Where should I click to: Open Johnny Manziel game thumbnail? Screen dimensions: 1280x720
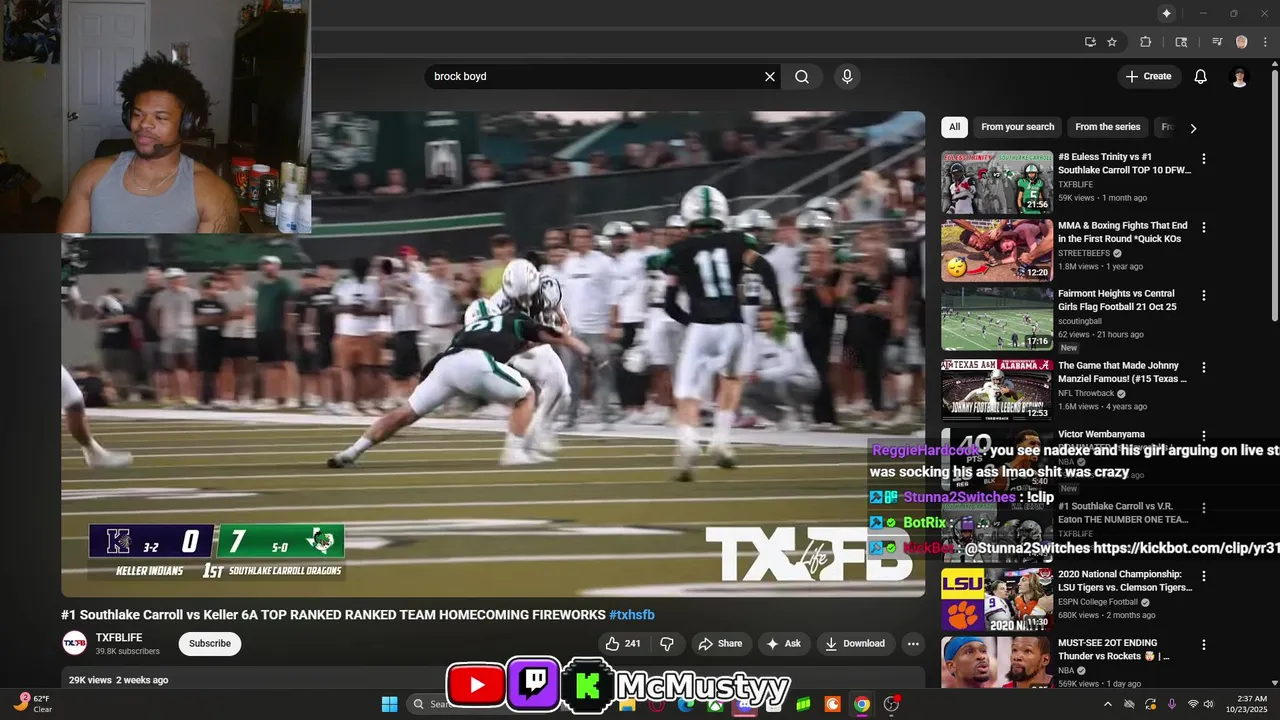pos(997,390)
